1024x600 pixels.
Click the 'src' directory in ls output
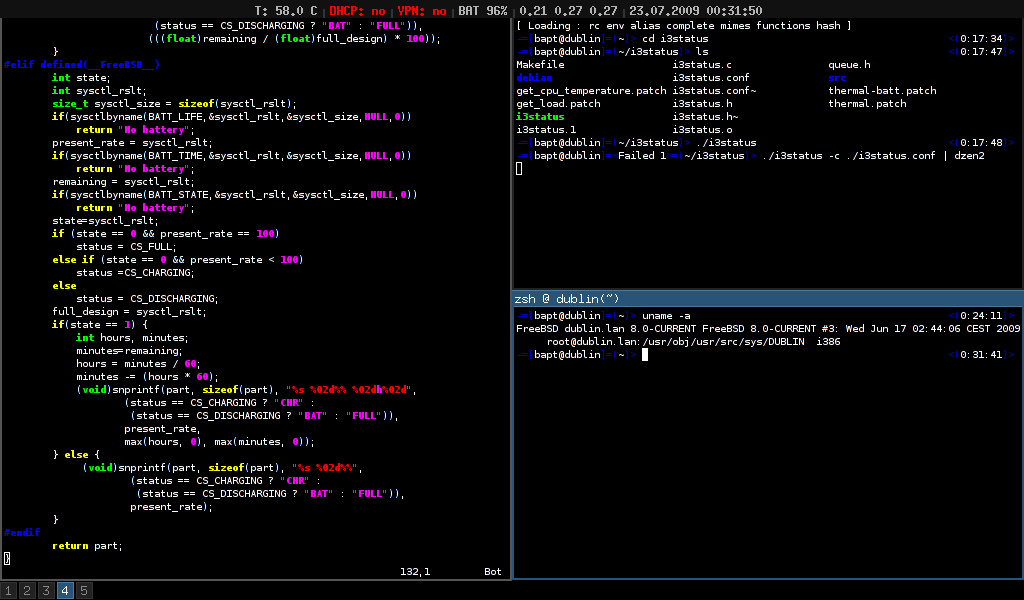tap(837, 78)
